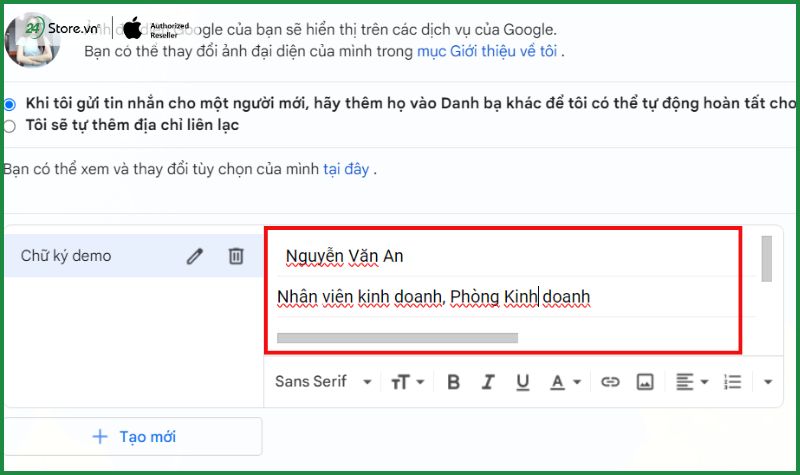The width and height of the screenshot is (800, 475).
Task: Delete the 'Chữ ký demo' signature with trash icon
Action: (236, 256)
